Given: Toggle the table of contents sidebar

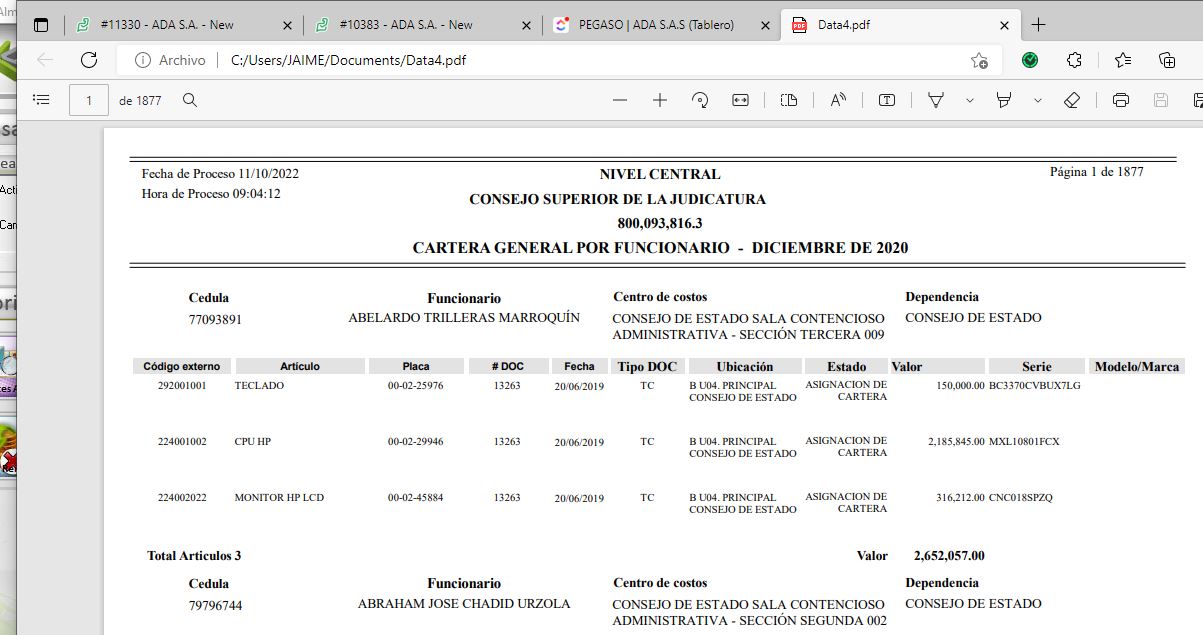Looking at the screenshot, I should (41, 100).
